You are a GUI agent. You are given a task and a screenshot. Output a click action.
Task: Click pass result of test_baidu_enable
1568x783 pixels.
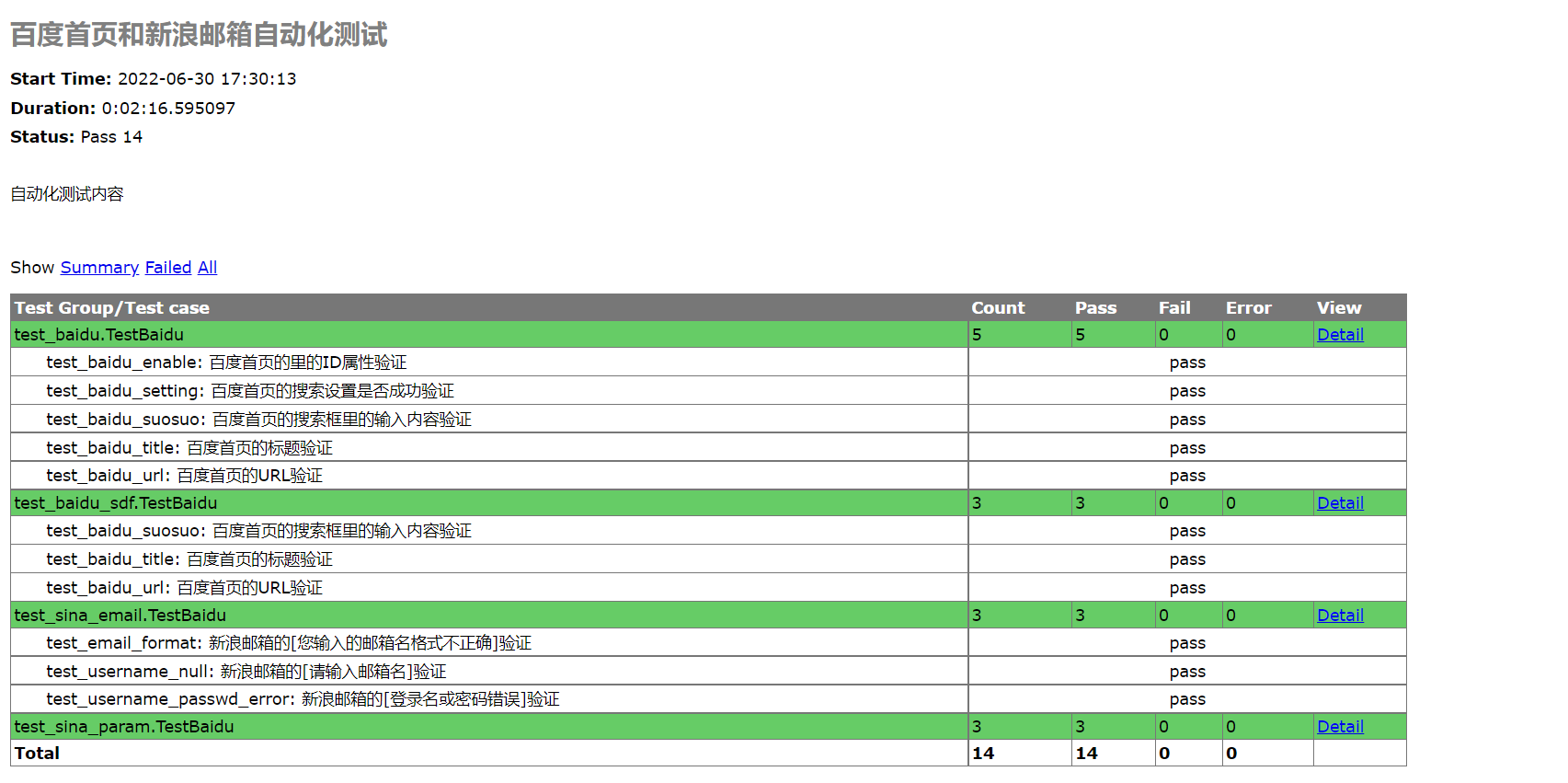click(x=1187, y=363)
